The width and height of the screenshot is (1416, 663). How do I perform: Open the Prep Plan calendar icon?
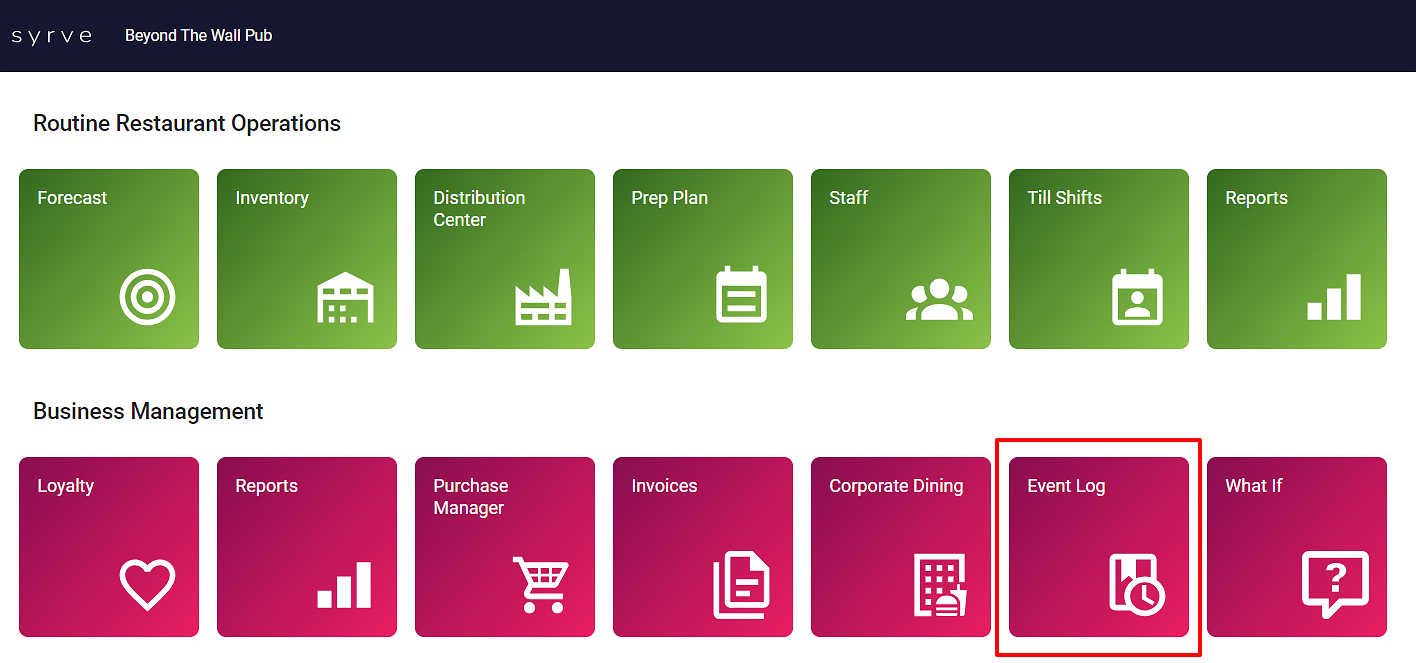pyautogui.click(x=741, y=296)
